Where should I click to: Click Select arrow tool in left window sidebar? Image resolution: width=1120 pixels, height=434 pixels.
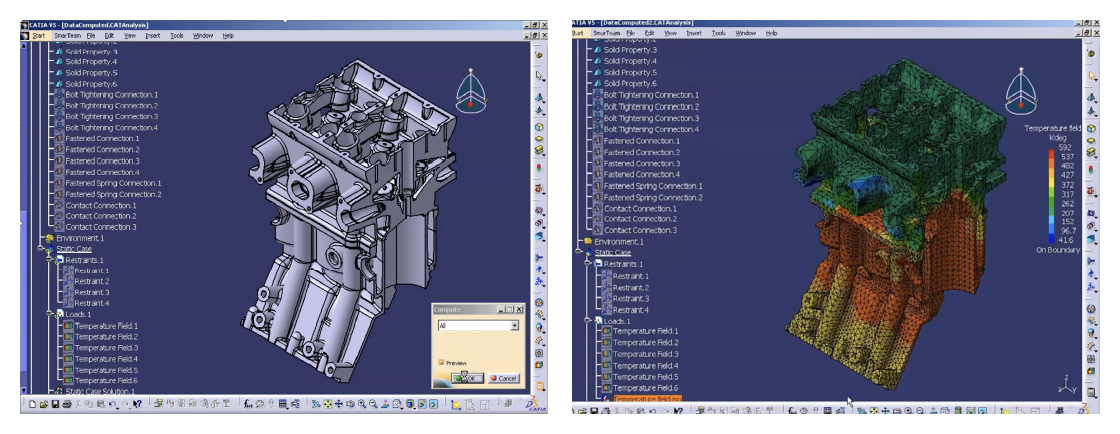(x=539, y=75)
